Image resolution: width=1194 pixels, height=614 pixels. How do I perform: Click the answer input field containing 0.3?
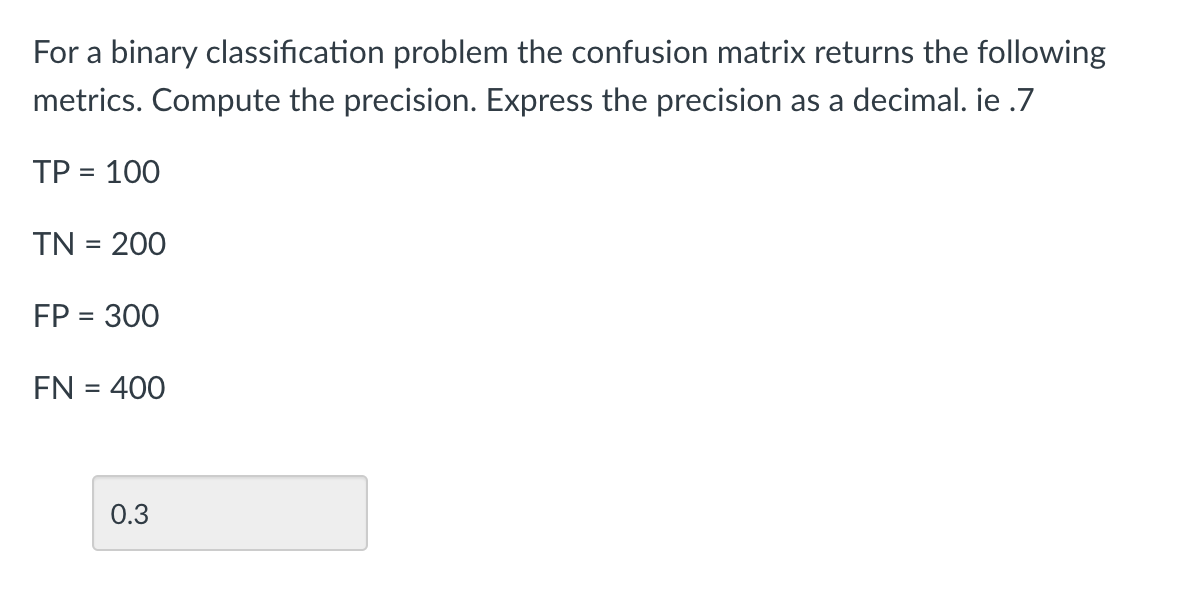click(230, 512)
